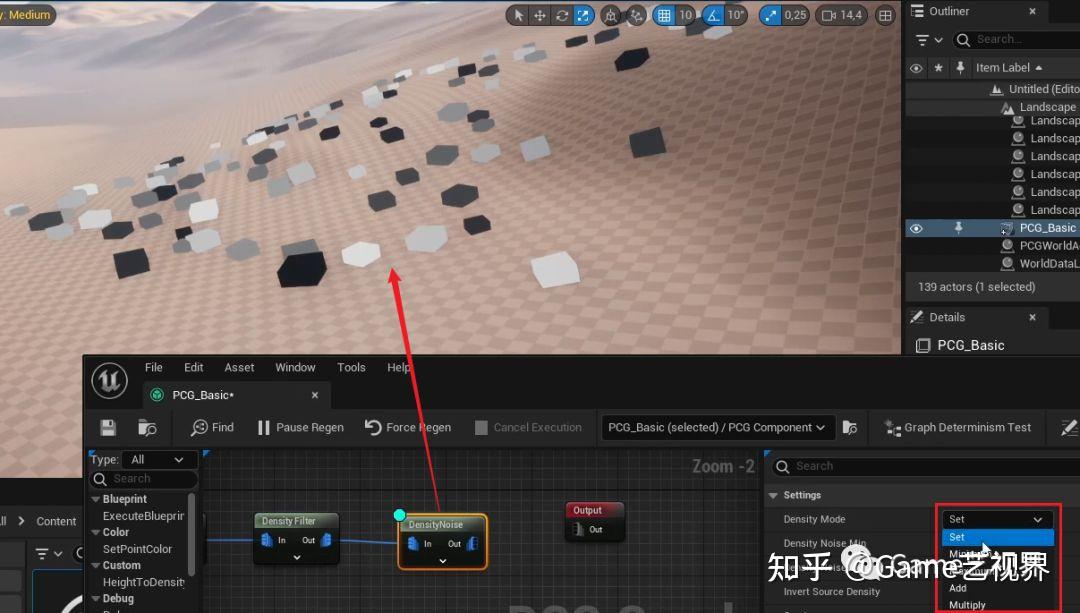Click the Outliner search magnifier icon
1080x613 pixels.
[961, 40]
